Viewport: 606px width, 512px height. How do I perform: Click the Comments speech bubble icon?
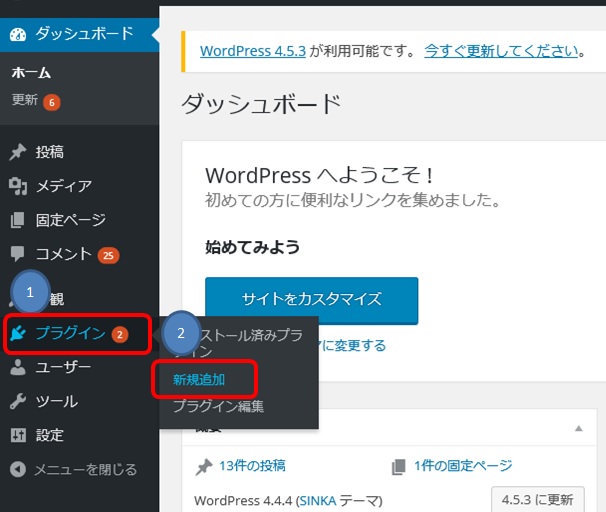[18, 254]
